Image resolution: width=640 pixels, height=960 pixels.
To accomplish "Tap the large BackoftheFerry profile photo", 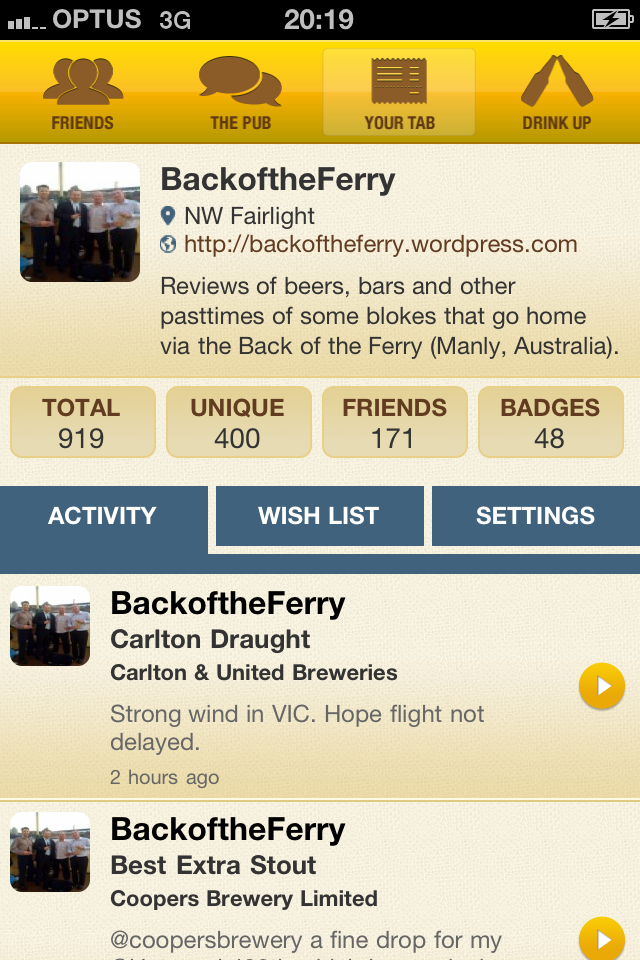I will click(x=80, y=222).
